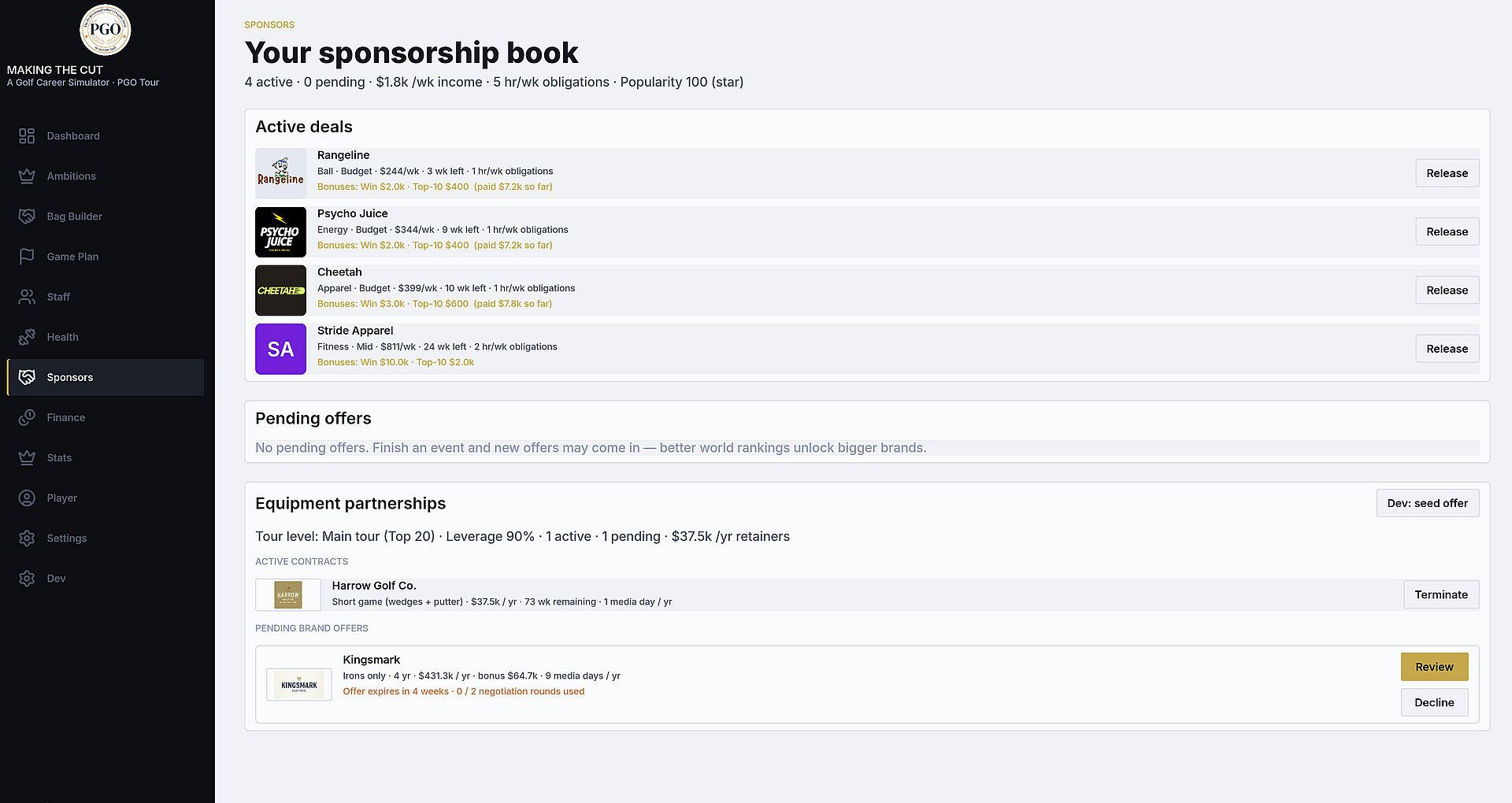Go to the Finance page
1512x803 pixels.
pyautogui.click(x=106, y=417)
